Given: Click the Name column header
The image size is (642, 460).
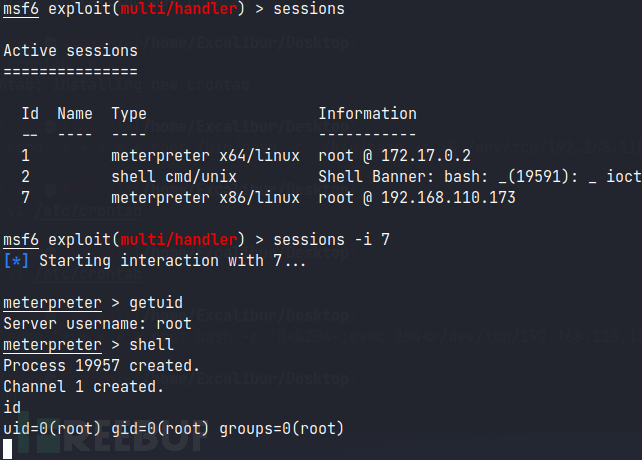Looking at the screenshot, I should [x=75, y=113].
